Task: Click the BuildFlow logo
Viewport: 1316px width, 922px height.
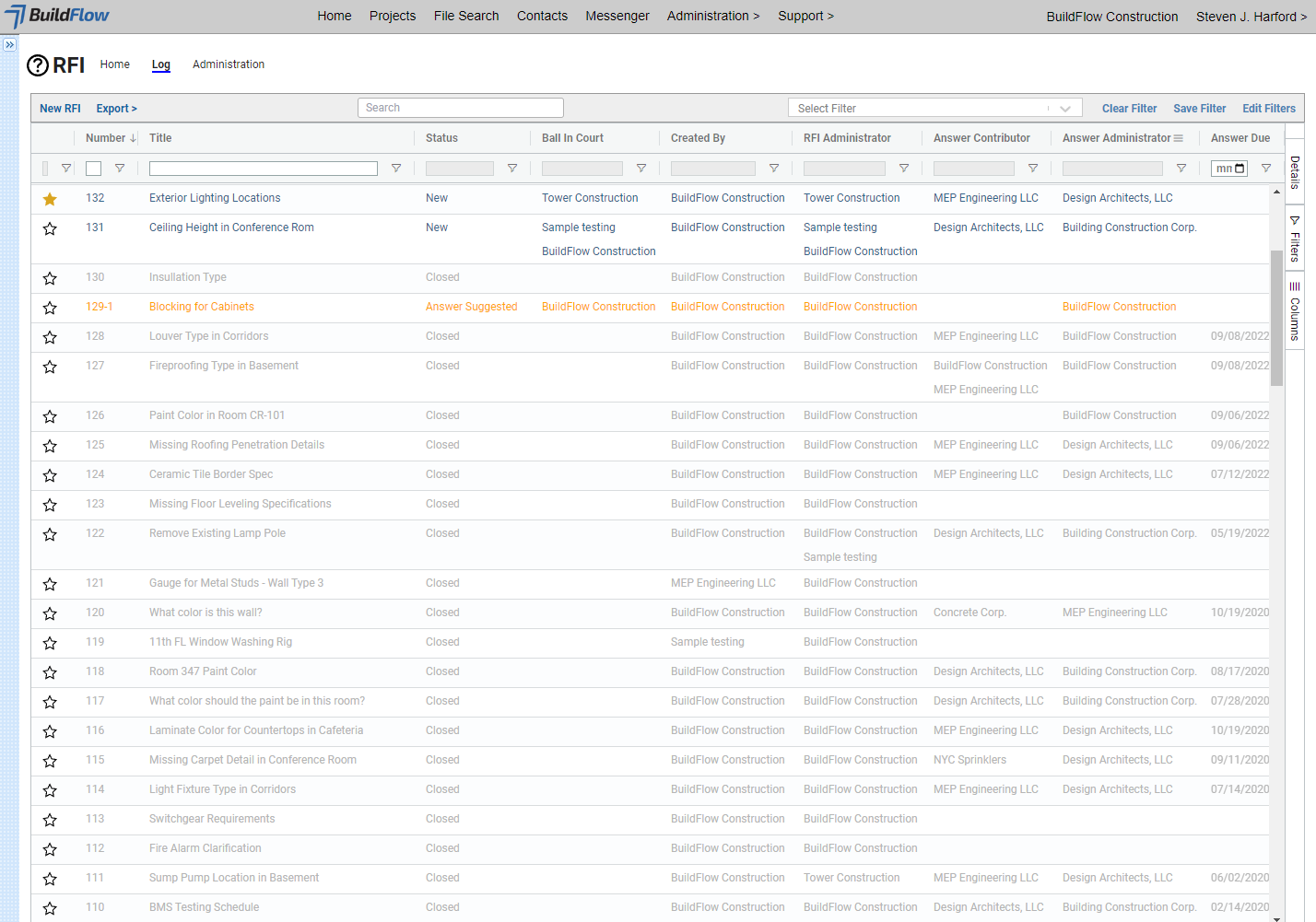Action: [x=57, y=16]
